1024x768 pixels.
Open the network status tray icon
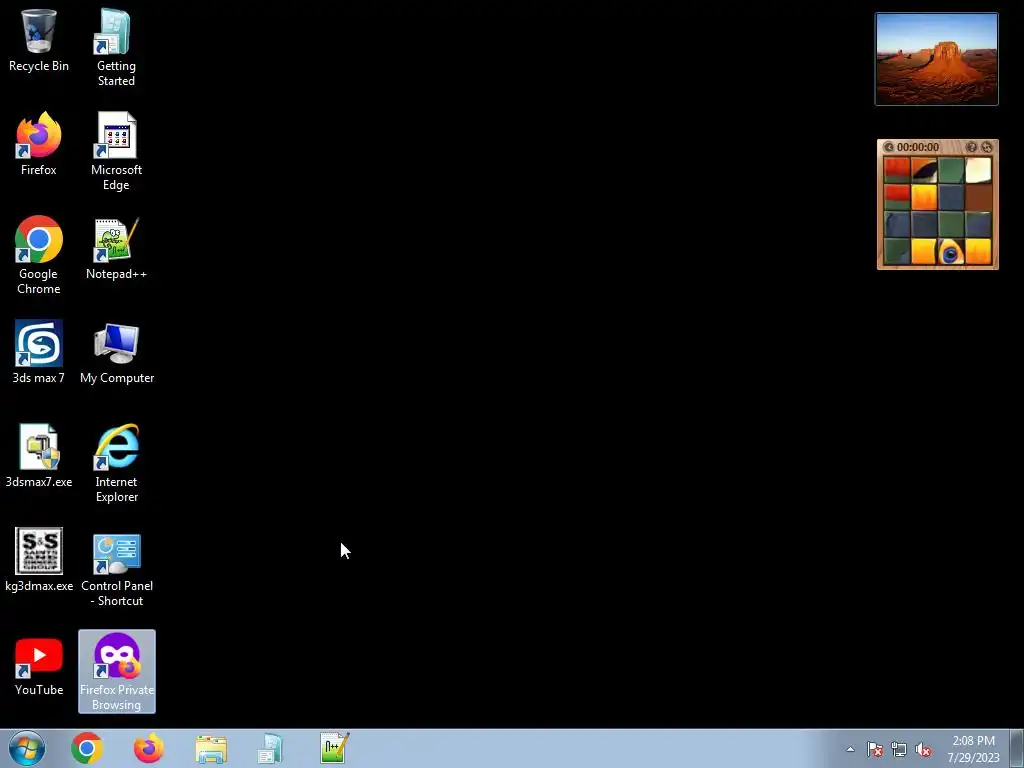click(899, 749)
